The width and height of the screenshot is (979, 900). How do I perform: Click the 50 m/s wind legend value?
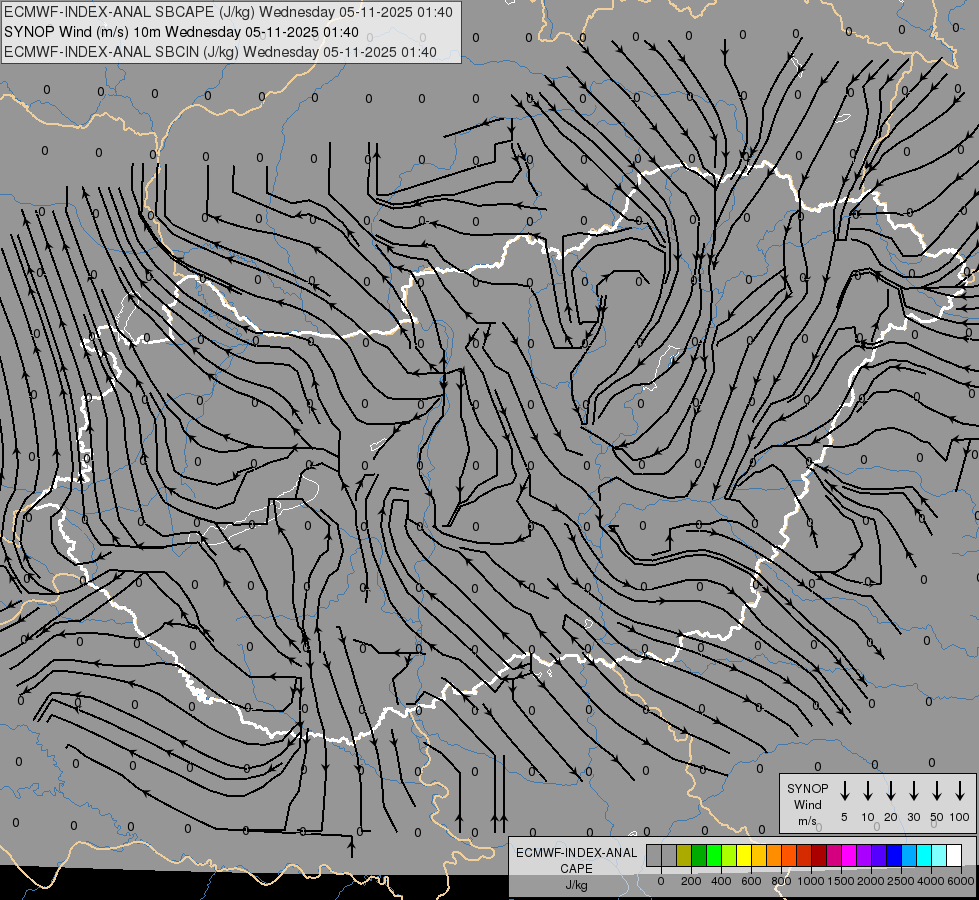(937, 817)
